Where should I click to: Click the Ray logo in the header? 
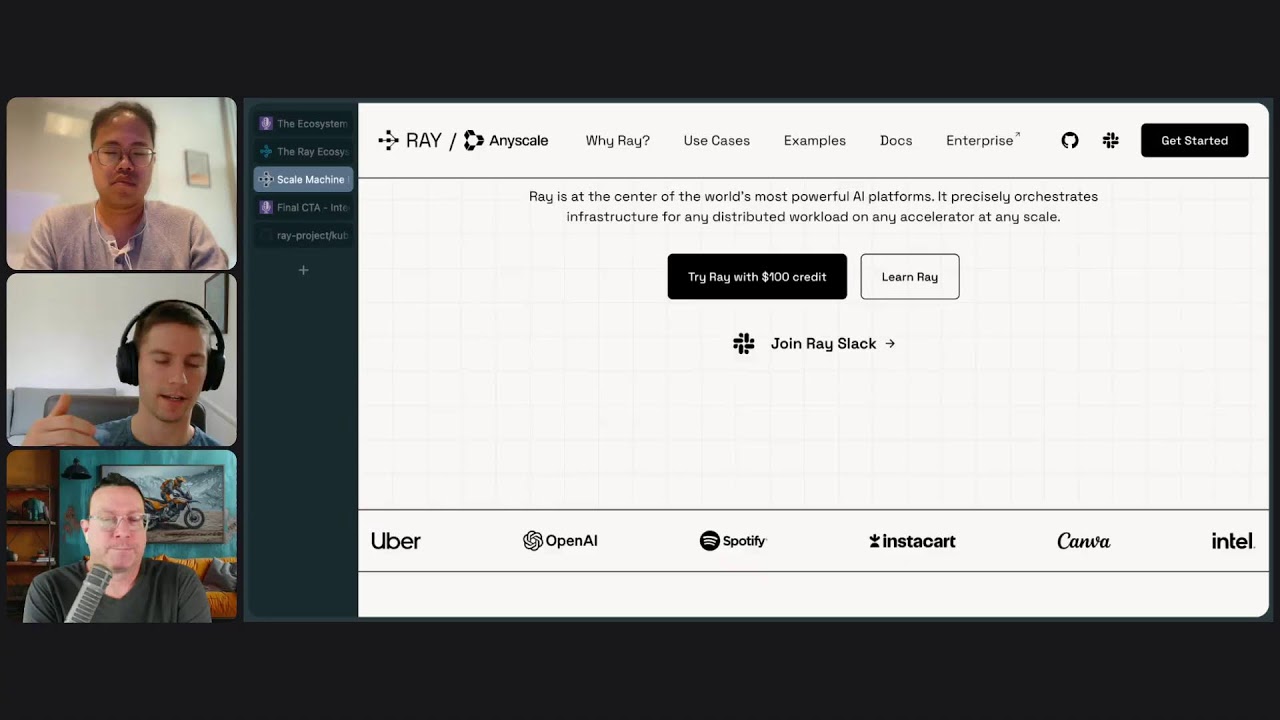410,141
